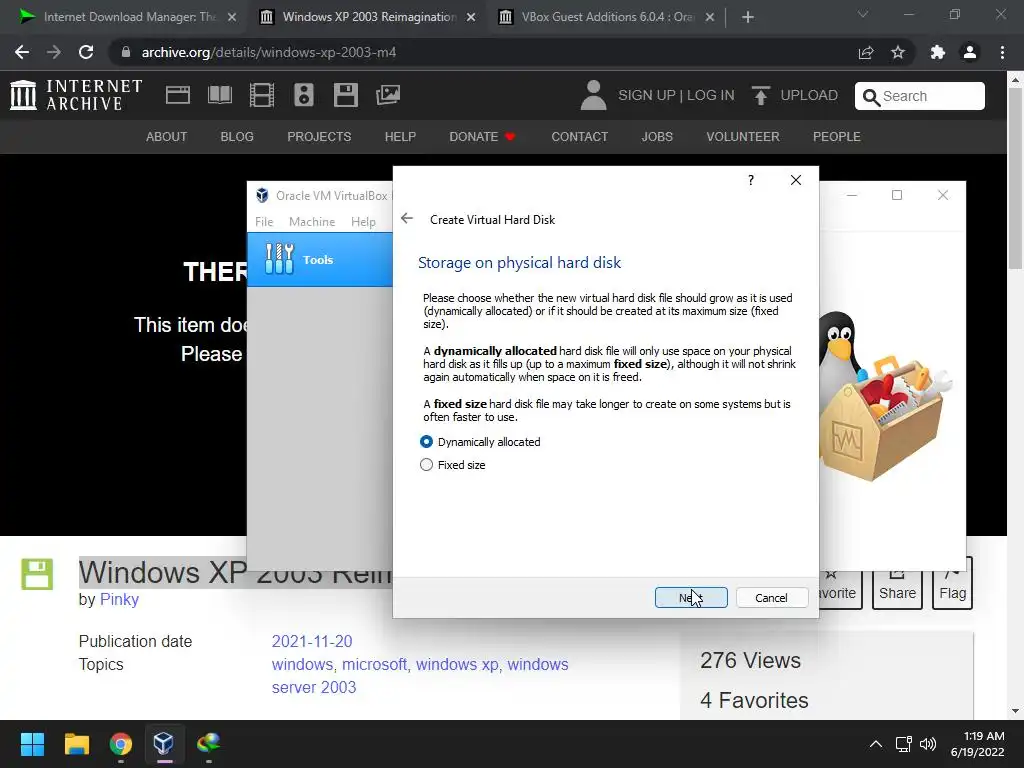1024x768 pixels.
Task: Click the UPLOAD link
Action: [x=795, y=95]
